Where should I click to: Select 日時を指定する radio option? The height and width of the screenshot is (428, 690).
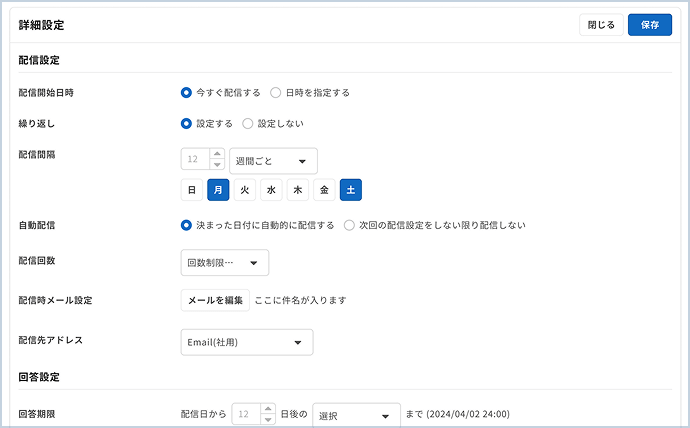pos(276,93)
